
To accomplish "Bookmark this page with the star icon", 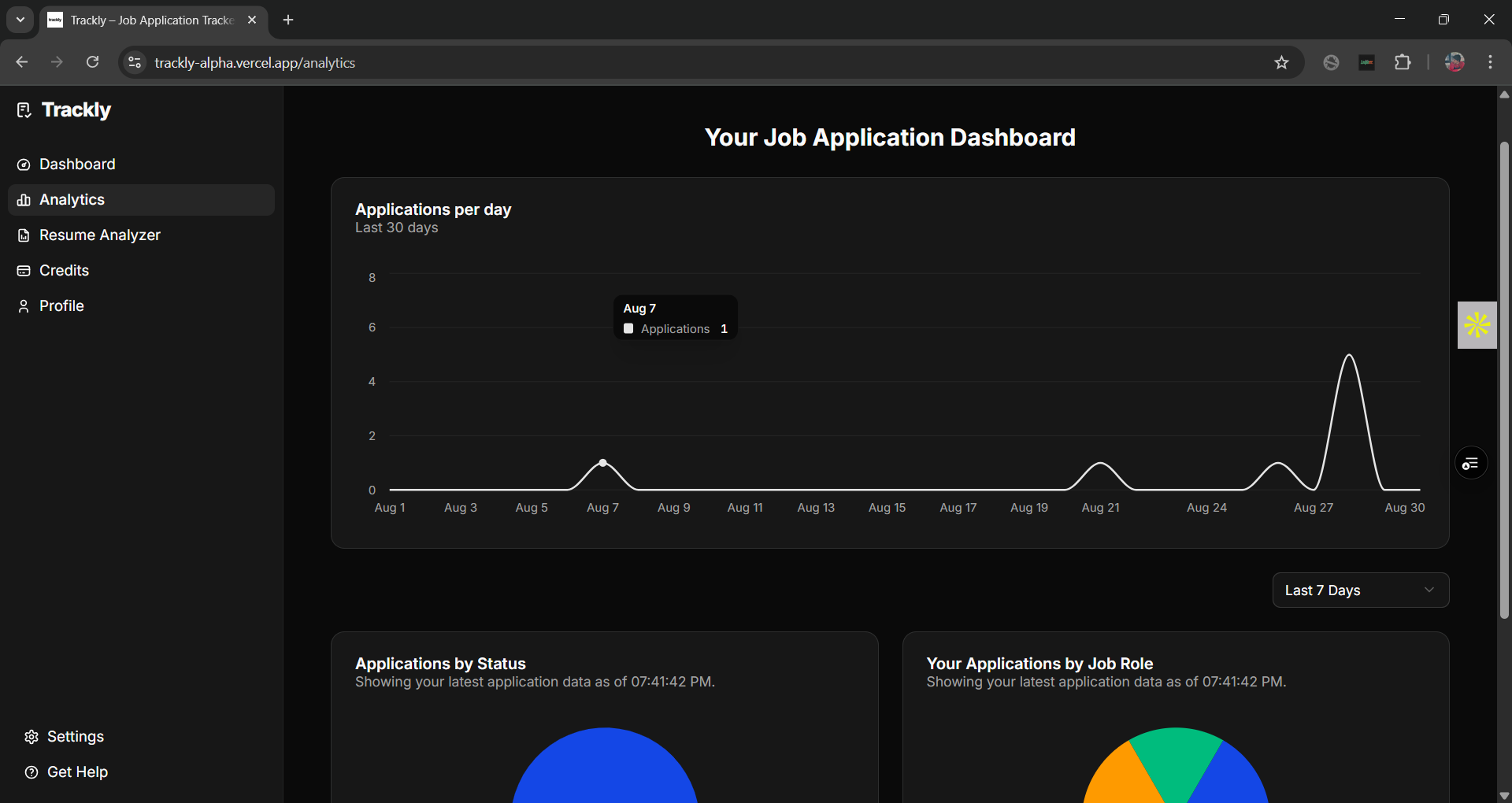I will click(1281, 62).
